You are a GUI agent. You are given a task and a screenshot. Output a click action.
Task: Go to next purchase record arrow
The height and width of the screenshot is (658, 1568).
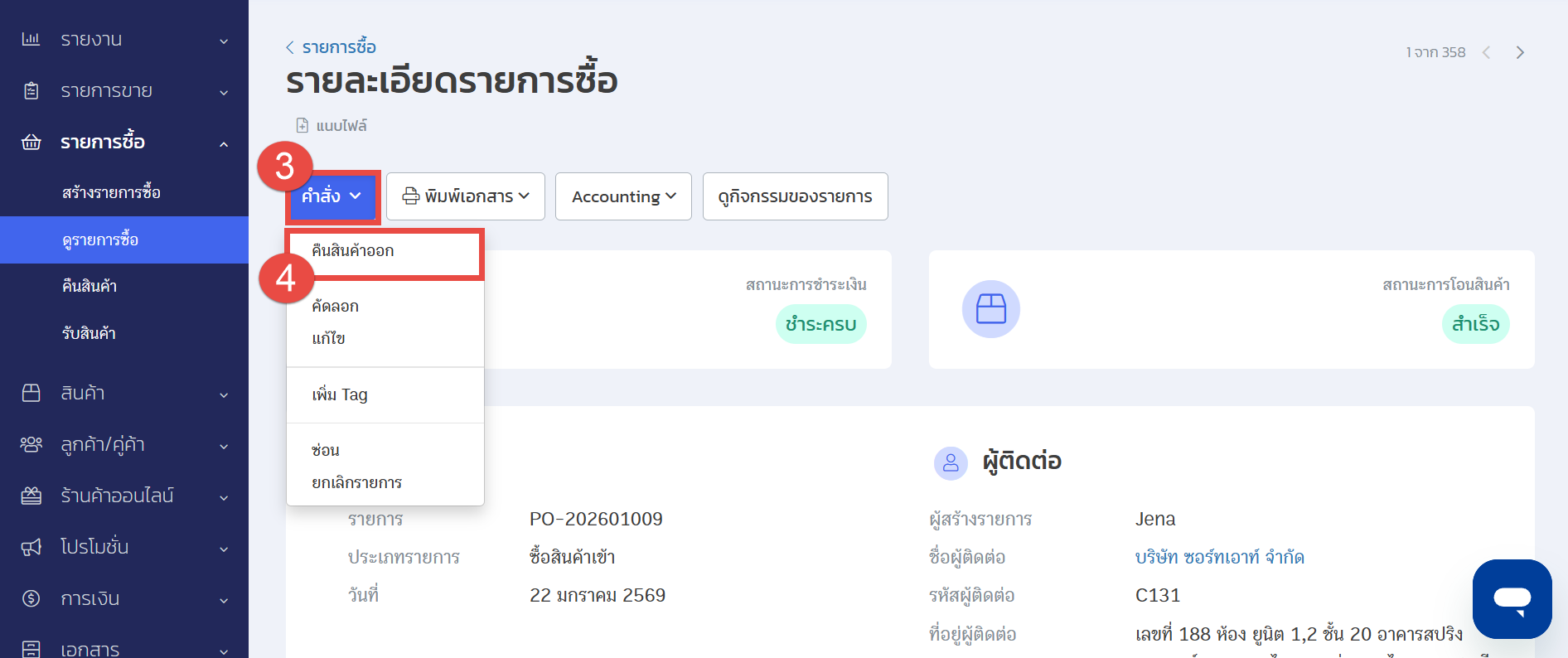click(x=1520, y=52)
